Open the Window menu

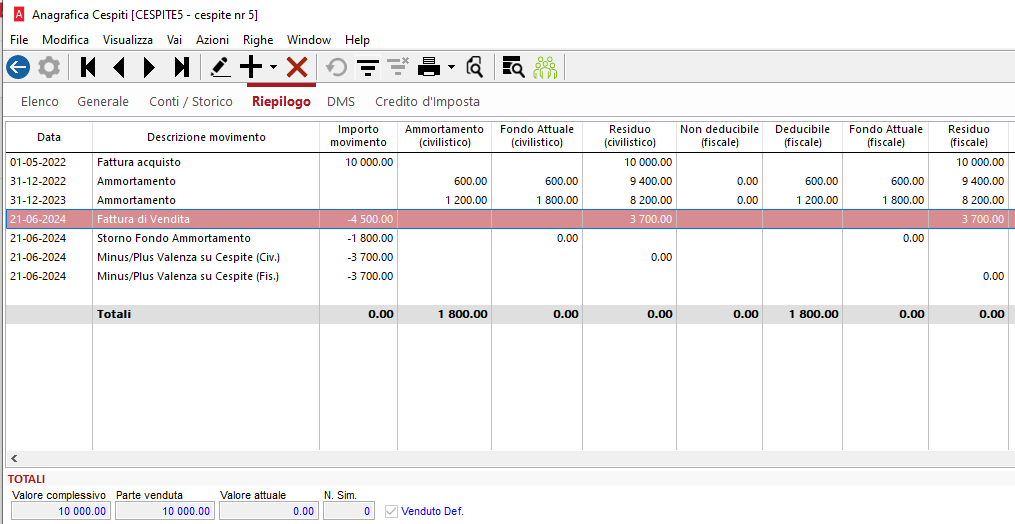point(309,40)
